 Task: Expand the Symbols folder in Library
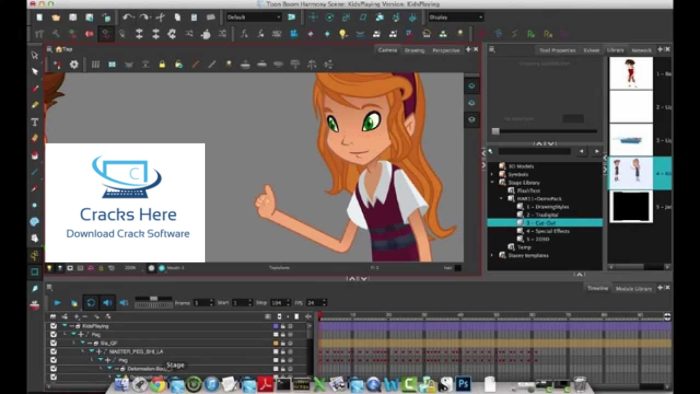(x=492, y=174)
